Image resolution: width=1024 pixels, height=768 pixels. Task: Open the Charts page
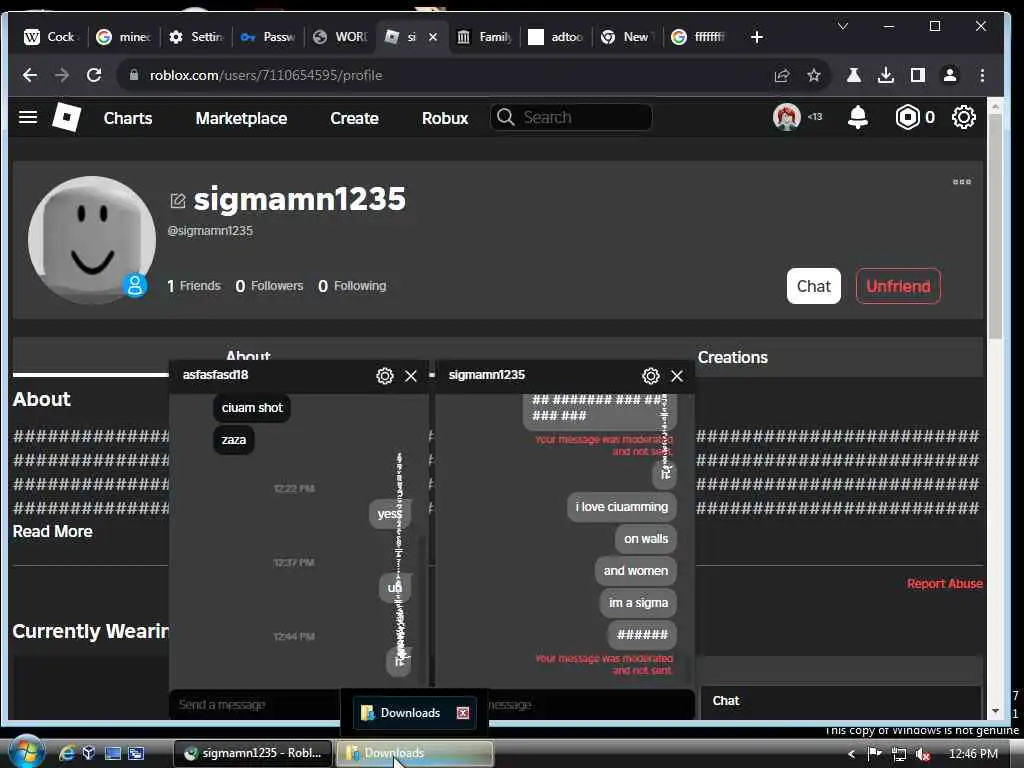pos(128,118)
